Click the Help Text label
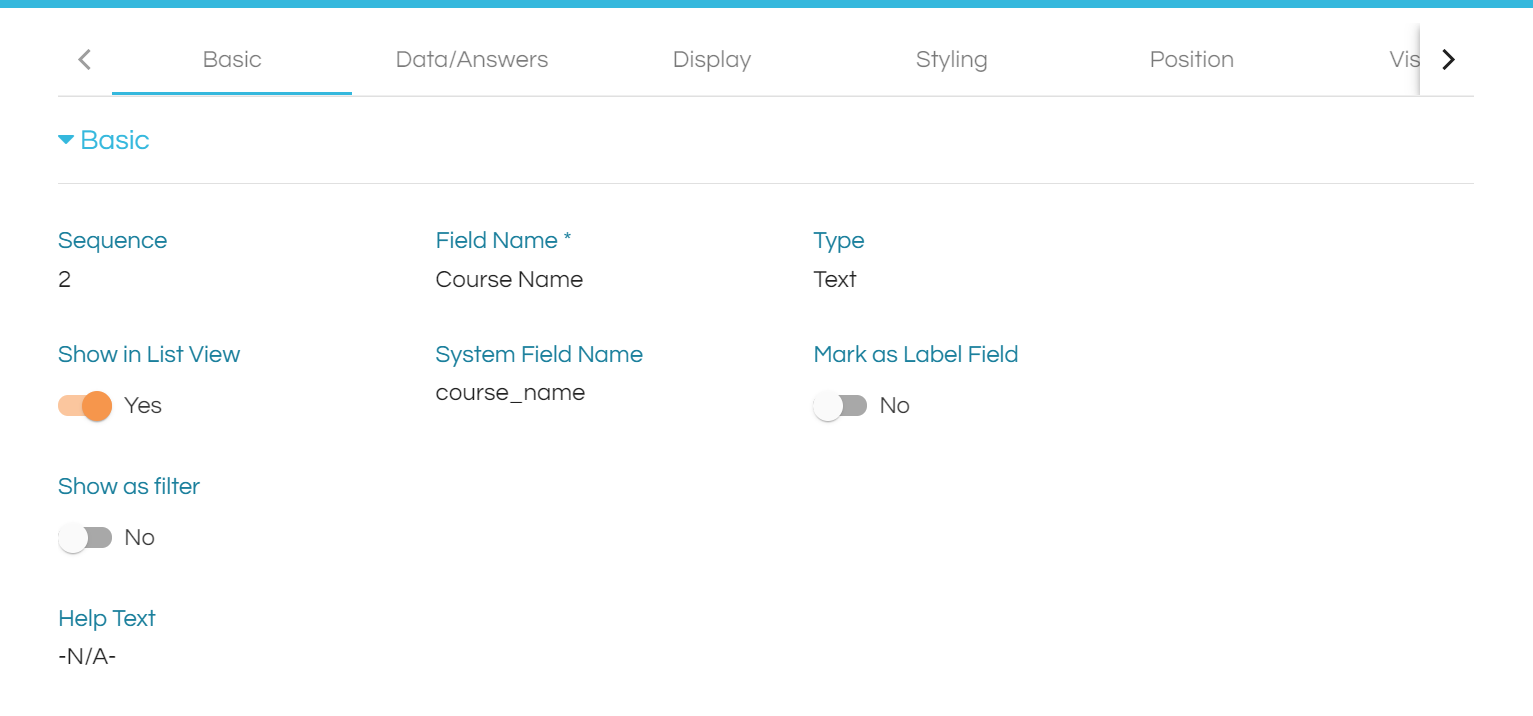Screen dimensions: 1533x716 tap(107, 619)
